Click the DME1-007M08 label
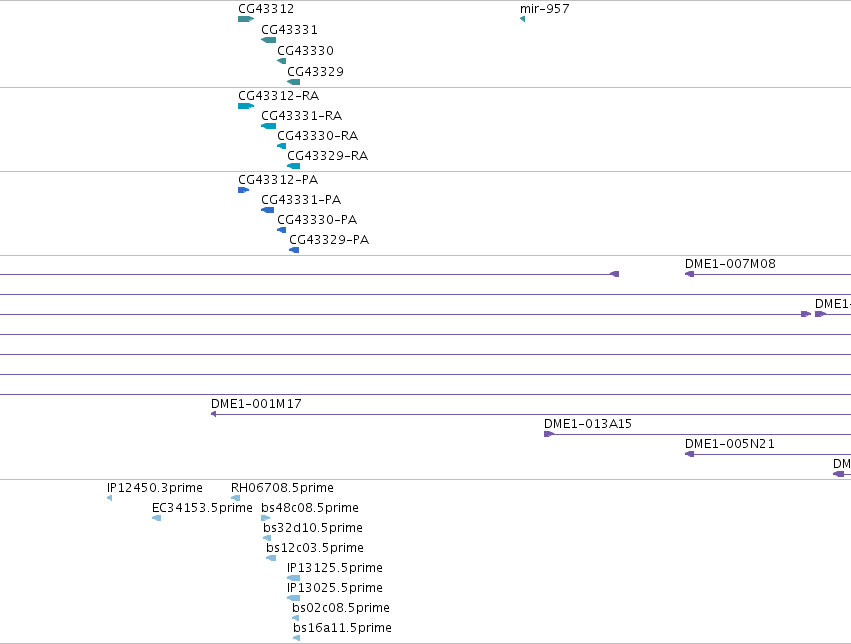Viewport: 851px width, 644px height. click(x=731, y=264)
